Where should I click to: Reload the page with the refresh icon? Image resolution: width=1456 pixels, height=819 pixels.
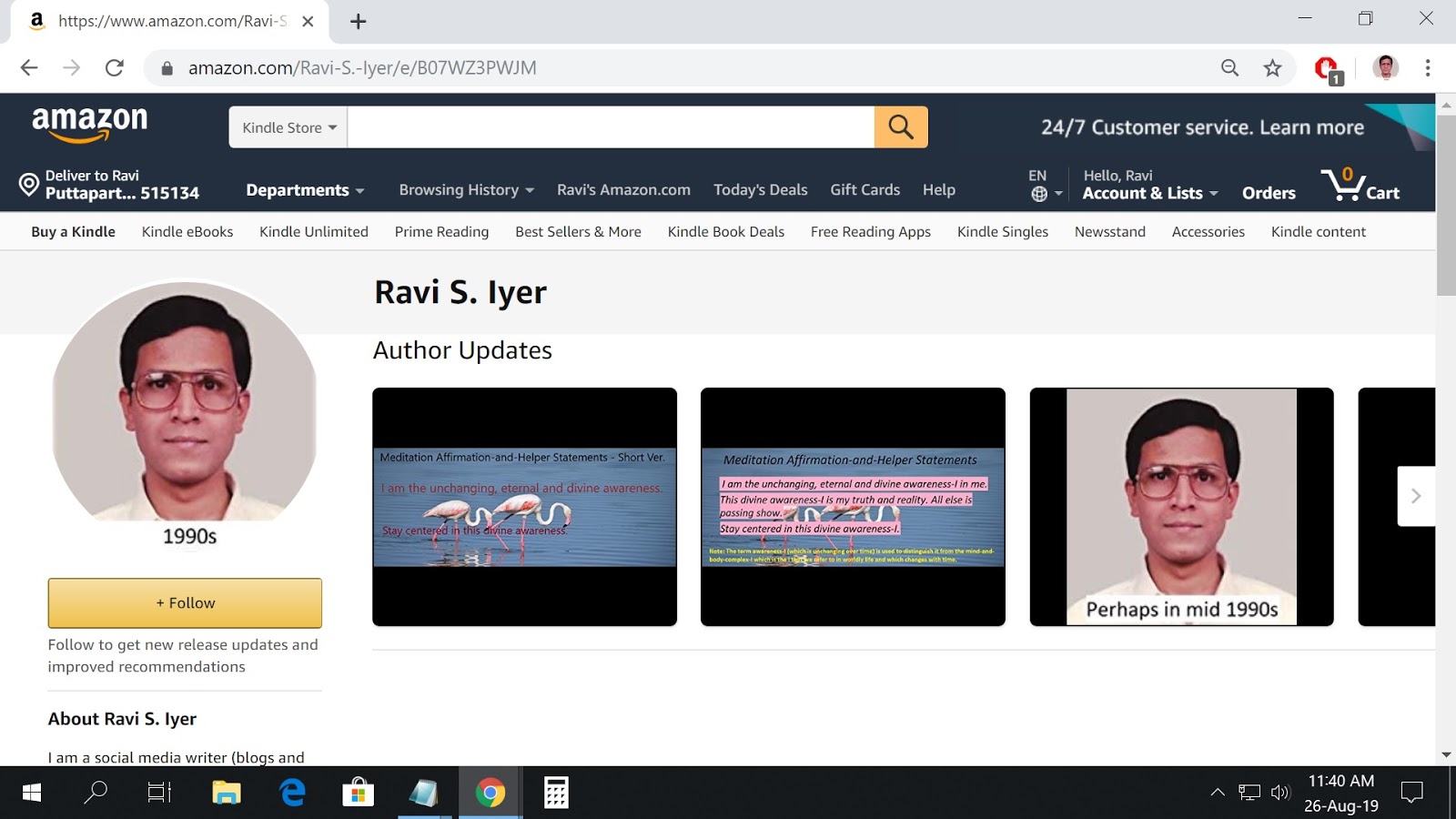pos(115,68)
